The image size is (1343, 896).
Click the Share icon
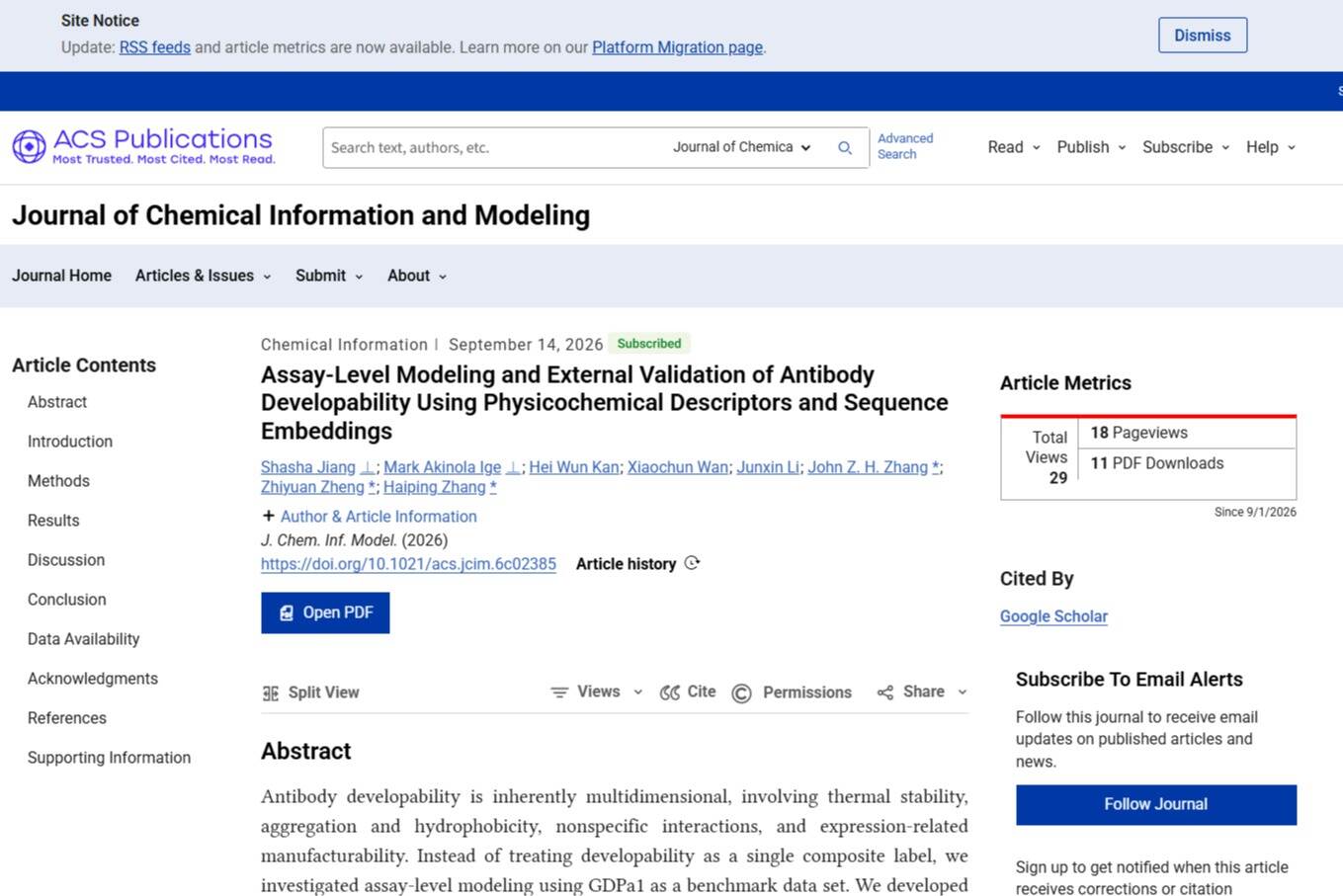(885, 692)
